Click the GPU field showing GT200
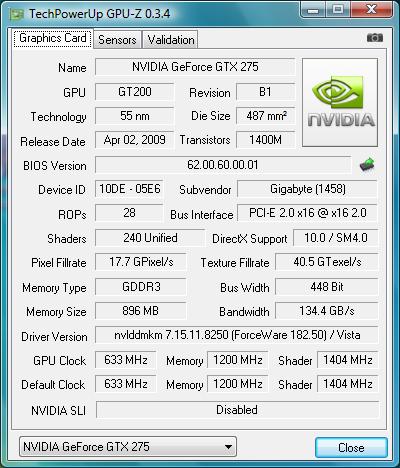 coord(135,92)
